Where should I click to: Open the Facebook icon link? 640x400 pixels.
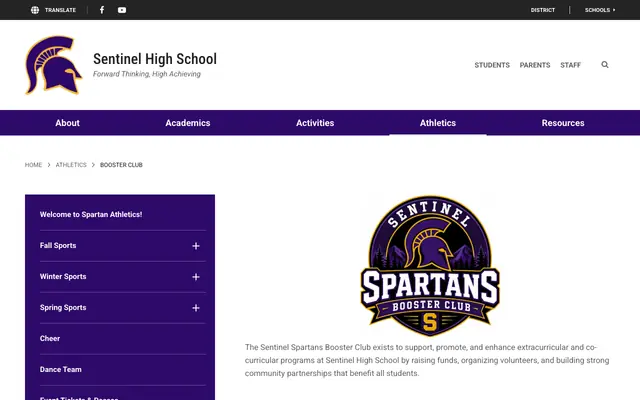pos(102,10)
